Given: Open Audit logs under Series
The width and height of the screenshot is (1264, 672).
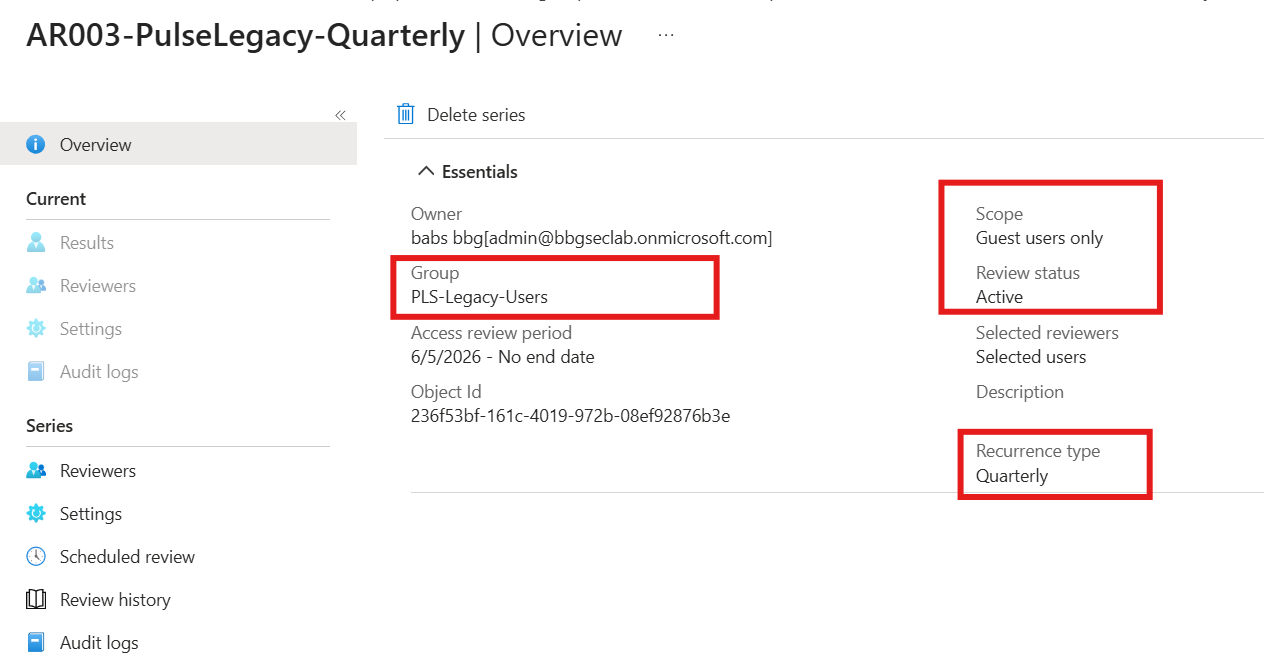Looking at the screenshot, I should click(99, 643).
